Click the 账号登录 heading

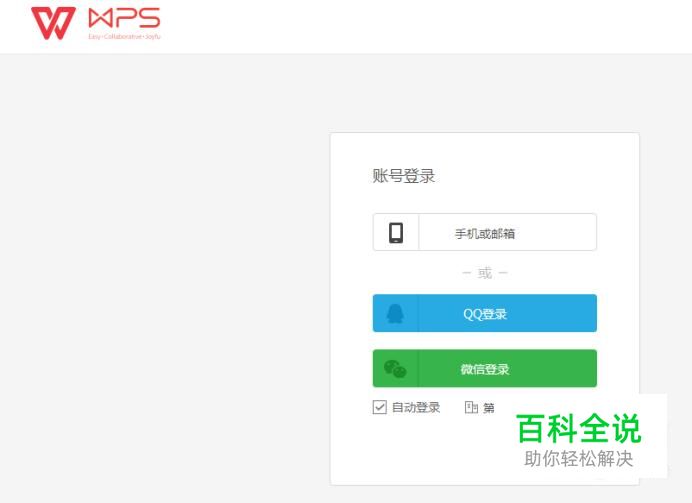coord(404,176)
